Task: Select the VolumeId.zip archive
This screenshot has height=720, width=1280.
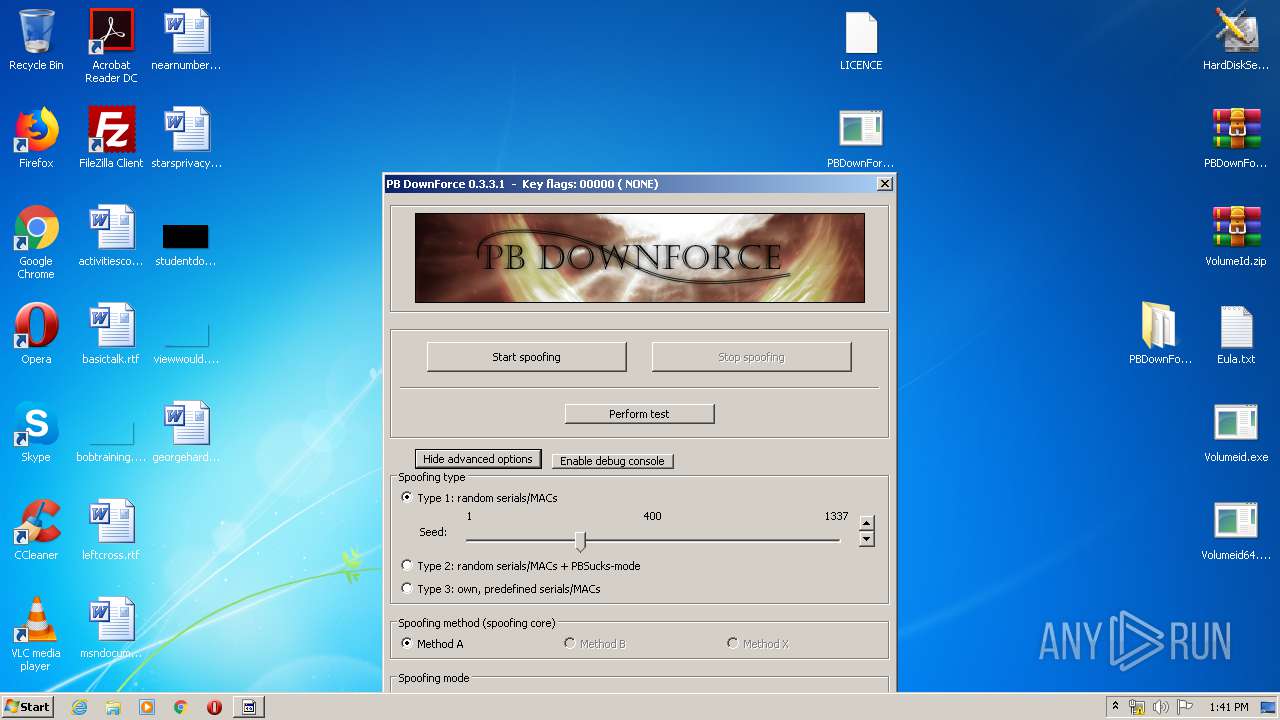Action: (x=1236, y=236)
